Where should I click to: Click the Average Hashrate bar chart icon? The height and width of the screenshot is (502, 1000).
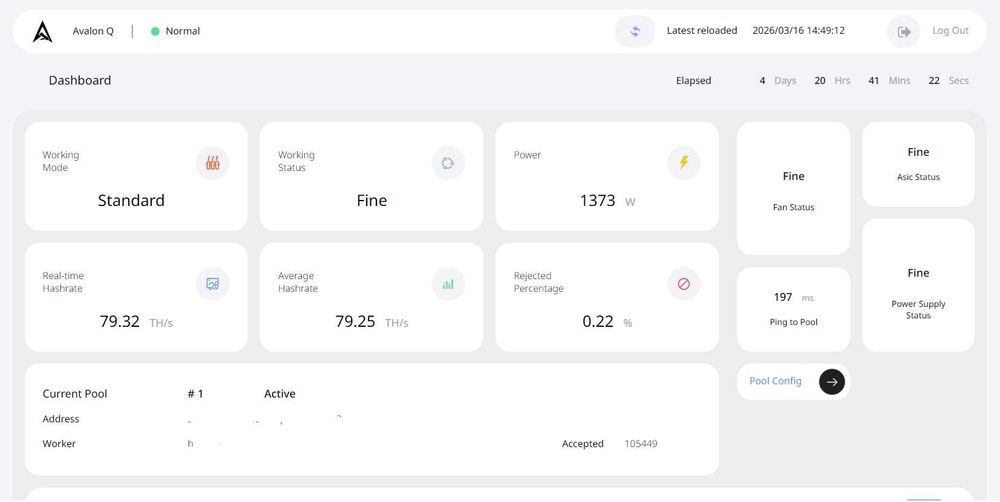pos(448,284)
